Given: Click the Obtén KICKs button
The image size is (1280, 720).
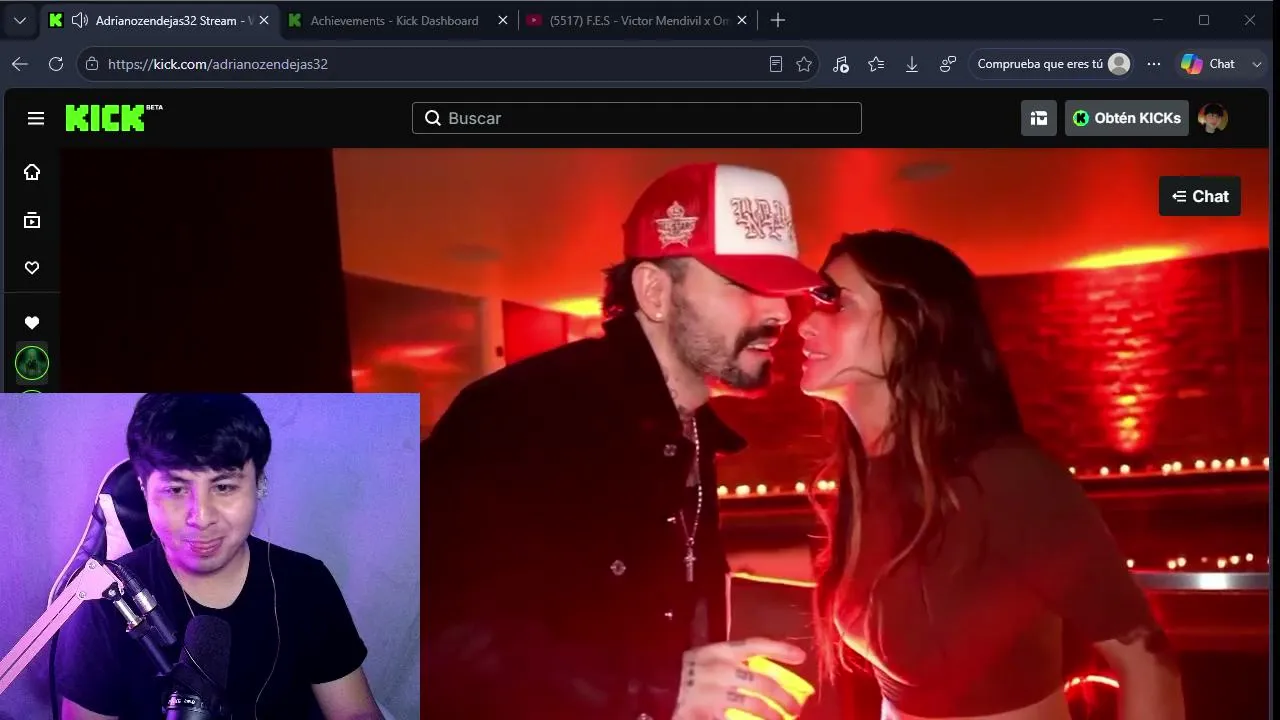Looking at the screenshot, I should [x=1127, y=118].
